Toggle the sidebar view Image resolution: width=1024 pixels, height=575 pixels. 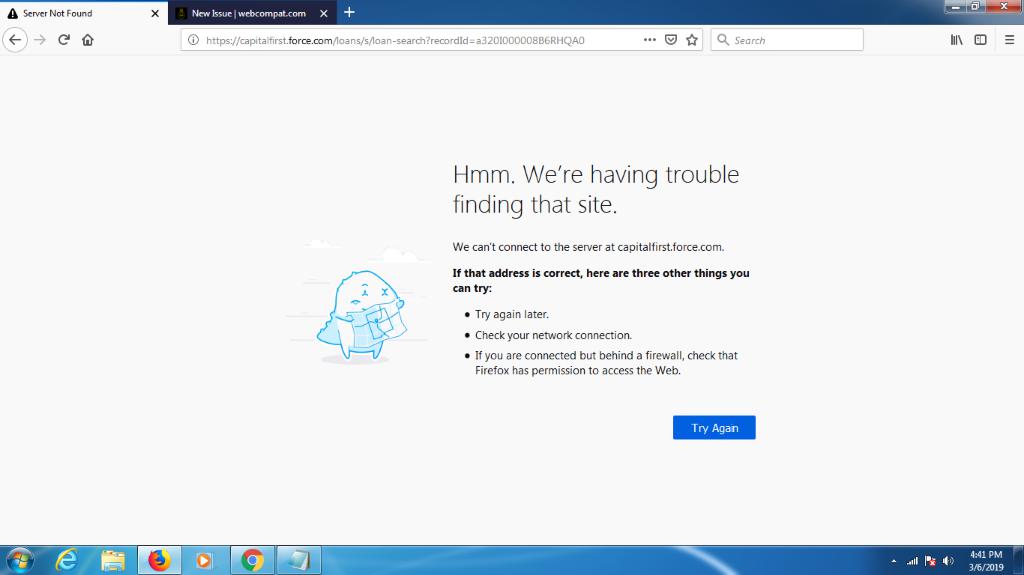tap(981, 40)
